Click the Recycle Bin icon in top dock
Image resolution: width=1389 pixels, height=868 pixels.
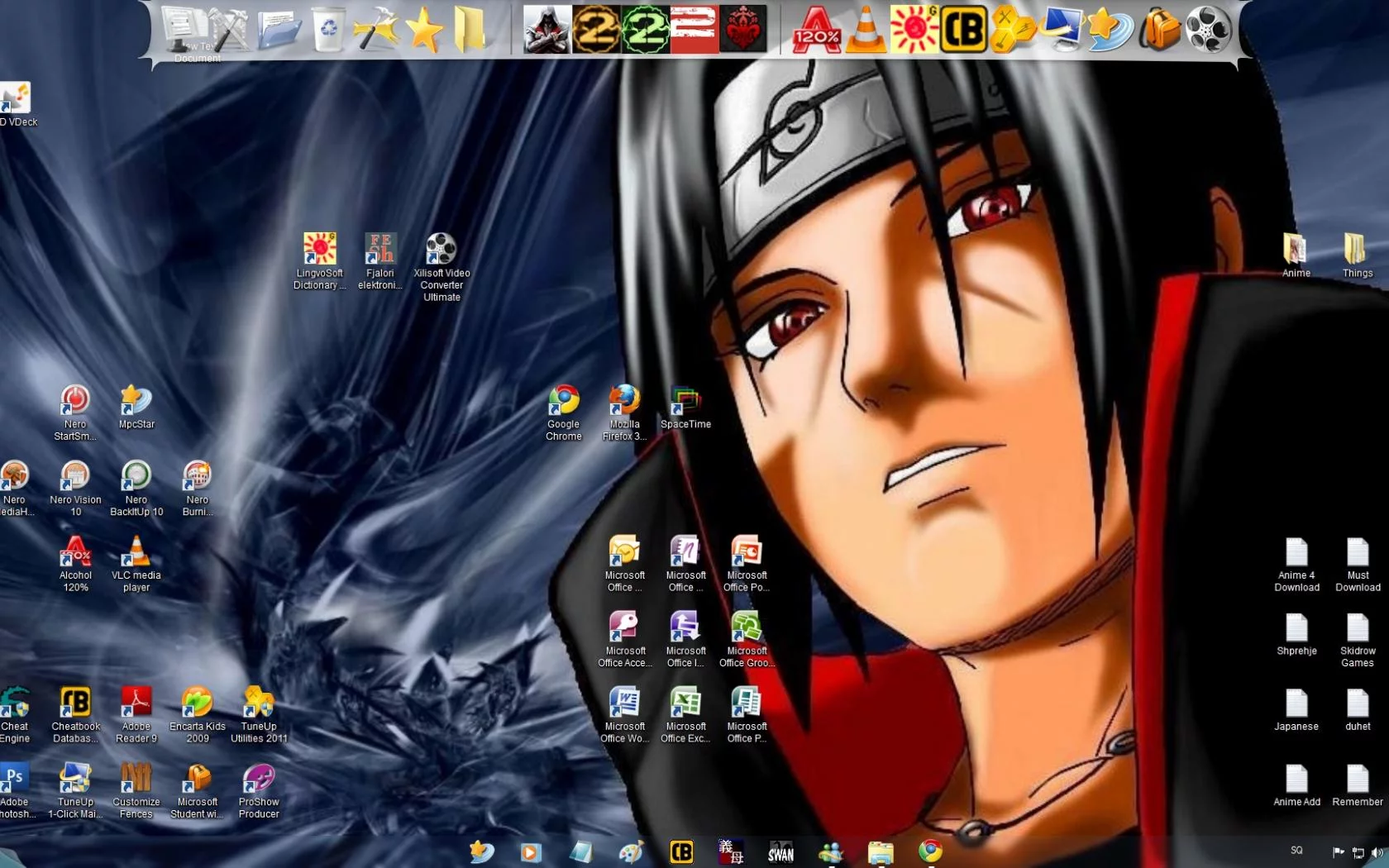coord(328,30)
